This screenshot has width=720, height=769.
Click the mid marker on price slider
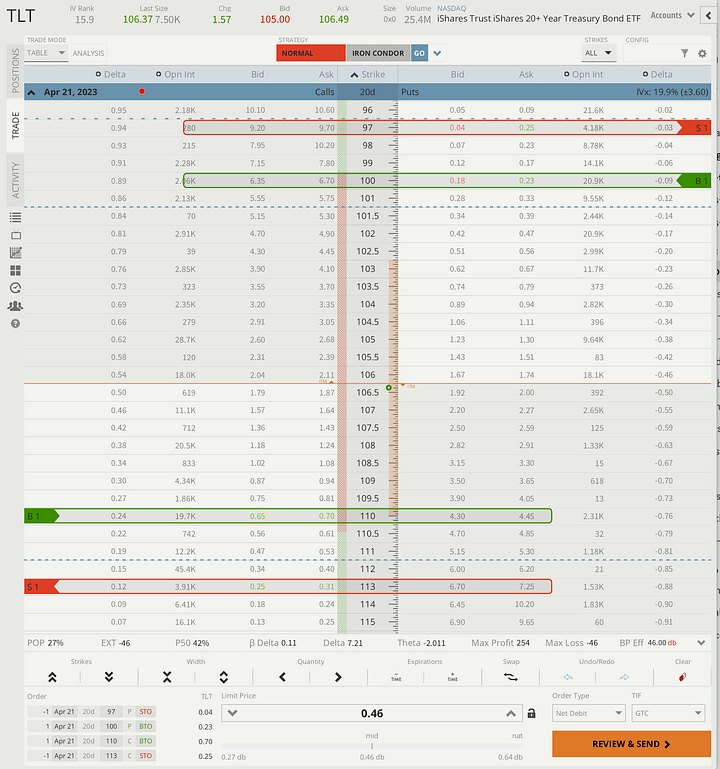pyautogui.click(x=372, y=746)
